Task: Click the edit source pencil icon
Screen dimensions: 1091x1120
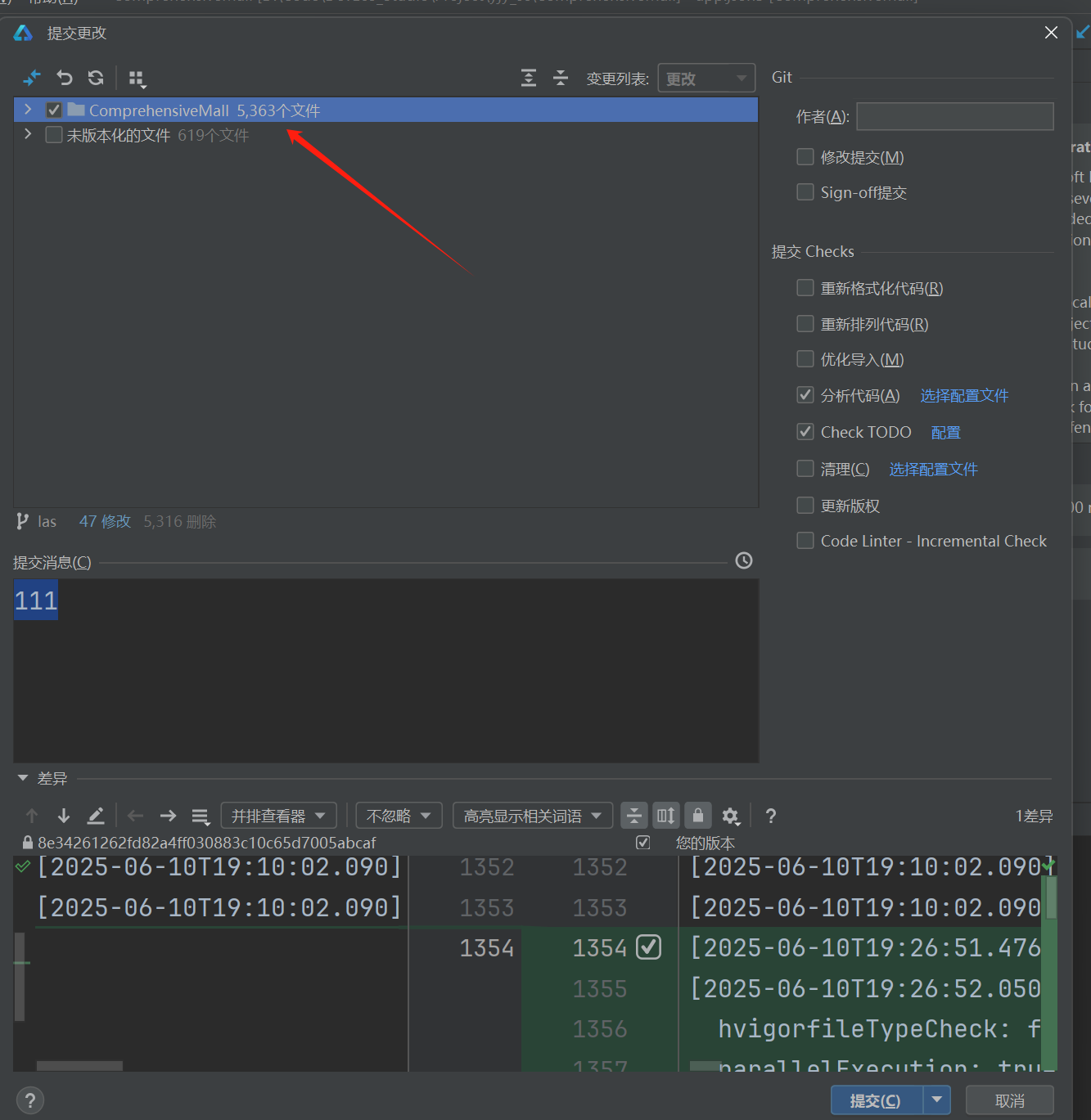Action: (x=96, y=816)
